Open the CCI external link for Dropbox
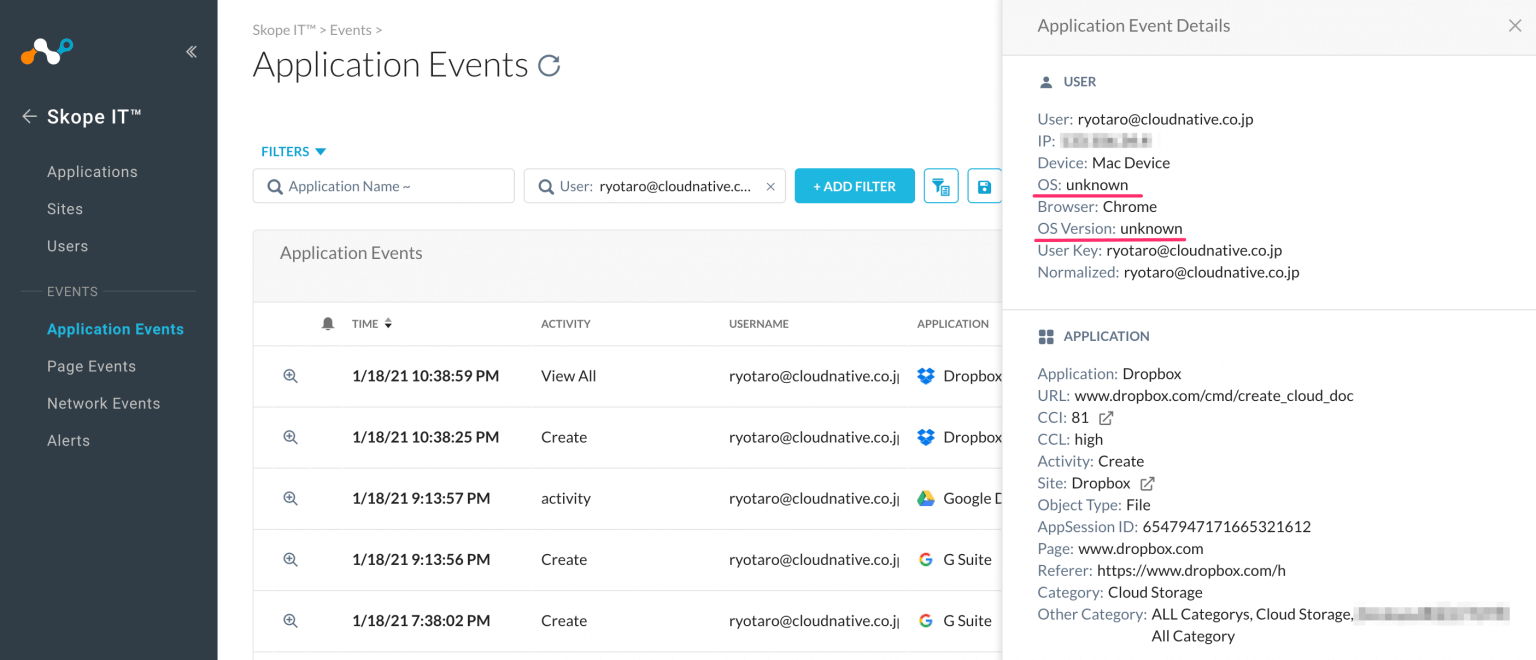 [1105, 417]
